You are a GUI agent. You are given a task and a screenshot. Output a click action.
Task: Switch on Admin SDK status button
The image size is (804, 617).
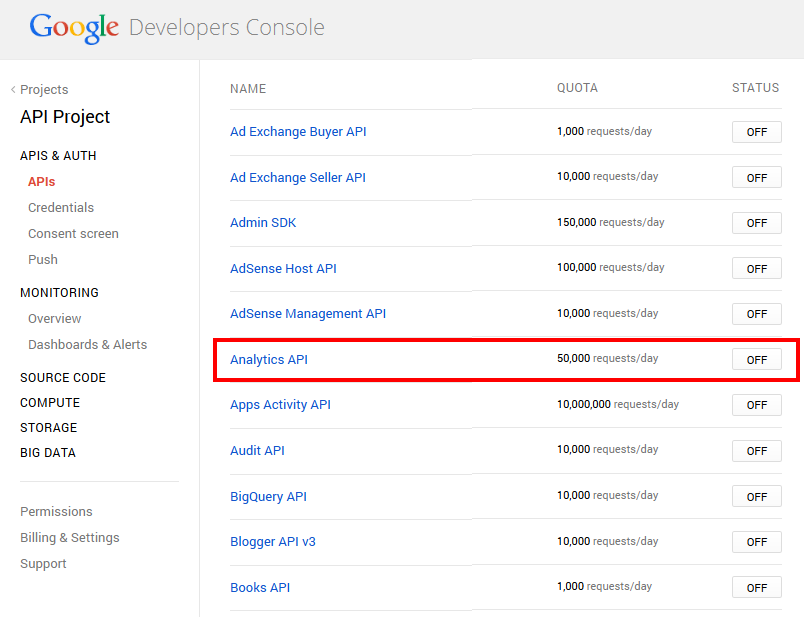[756, 223]
